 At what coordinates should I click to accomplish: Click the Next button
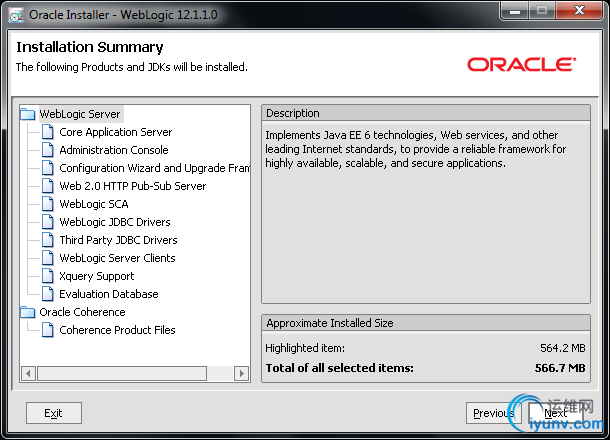click(x=556, y=413)
